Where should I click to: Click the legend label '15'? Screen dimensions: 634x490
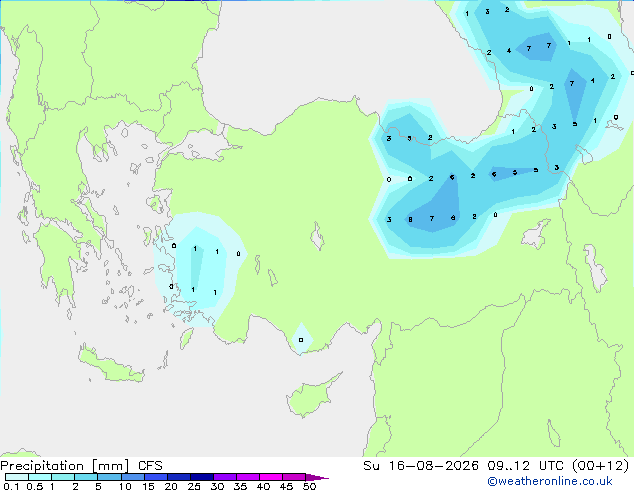point(148,486)
